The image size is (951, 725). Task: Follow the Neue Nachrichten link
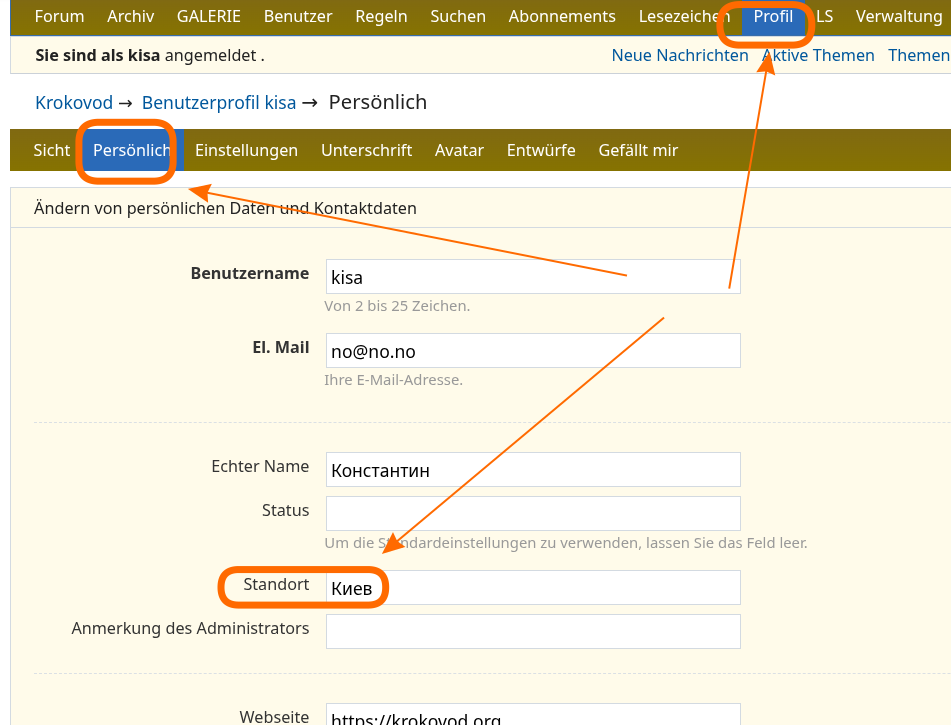pos(679,56)
